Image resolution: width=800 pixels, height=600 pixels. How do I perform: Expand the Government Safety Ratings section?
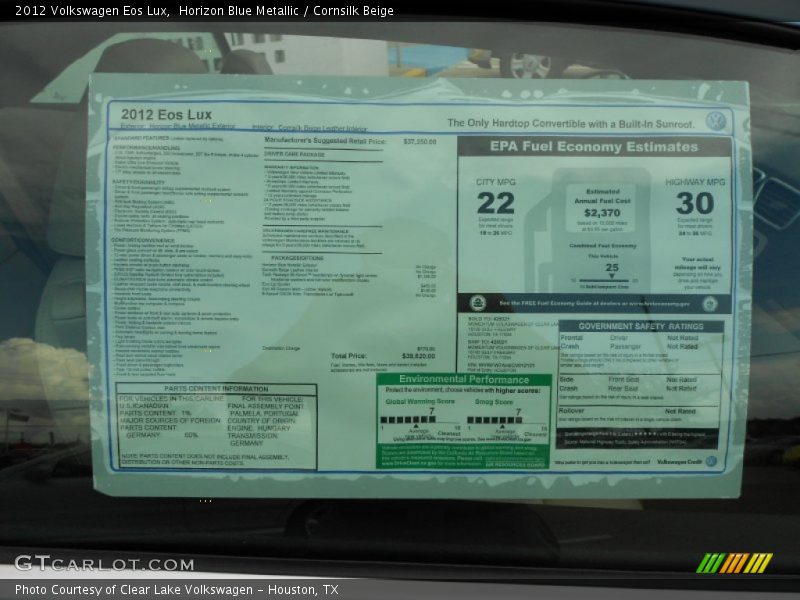point(641,325)
